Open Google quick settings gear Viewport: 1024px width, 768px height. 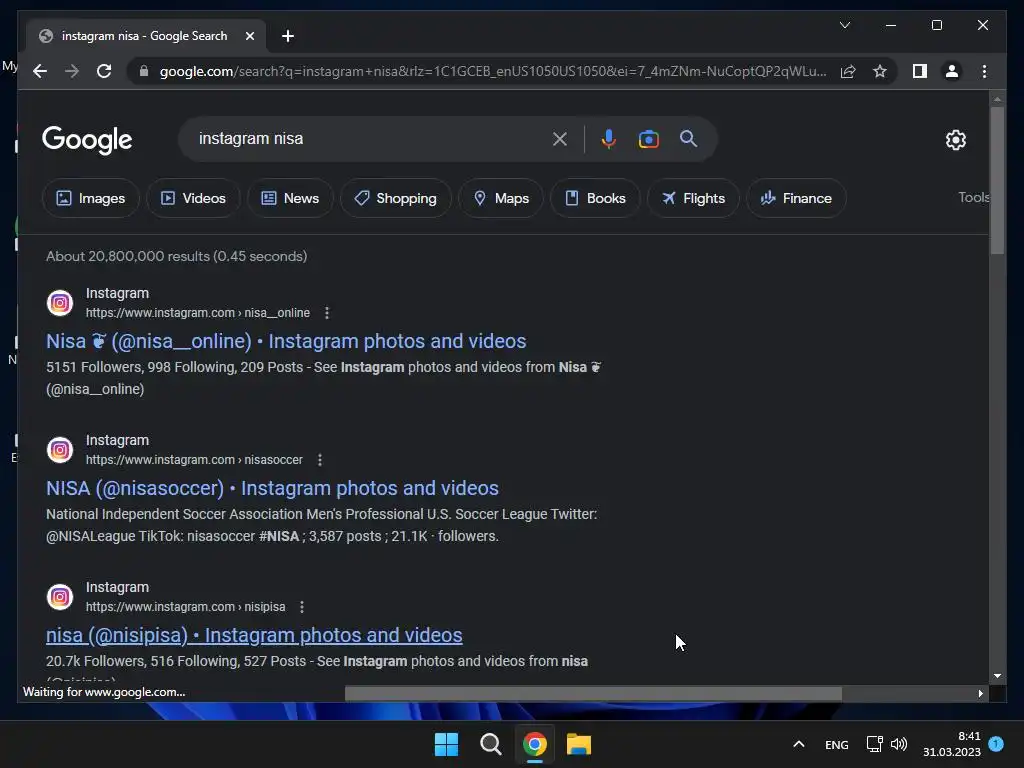(x=955, y=139)
